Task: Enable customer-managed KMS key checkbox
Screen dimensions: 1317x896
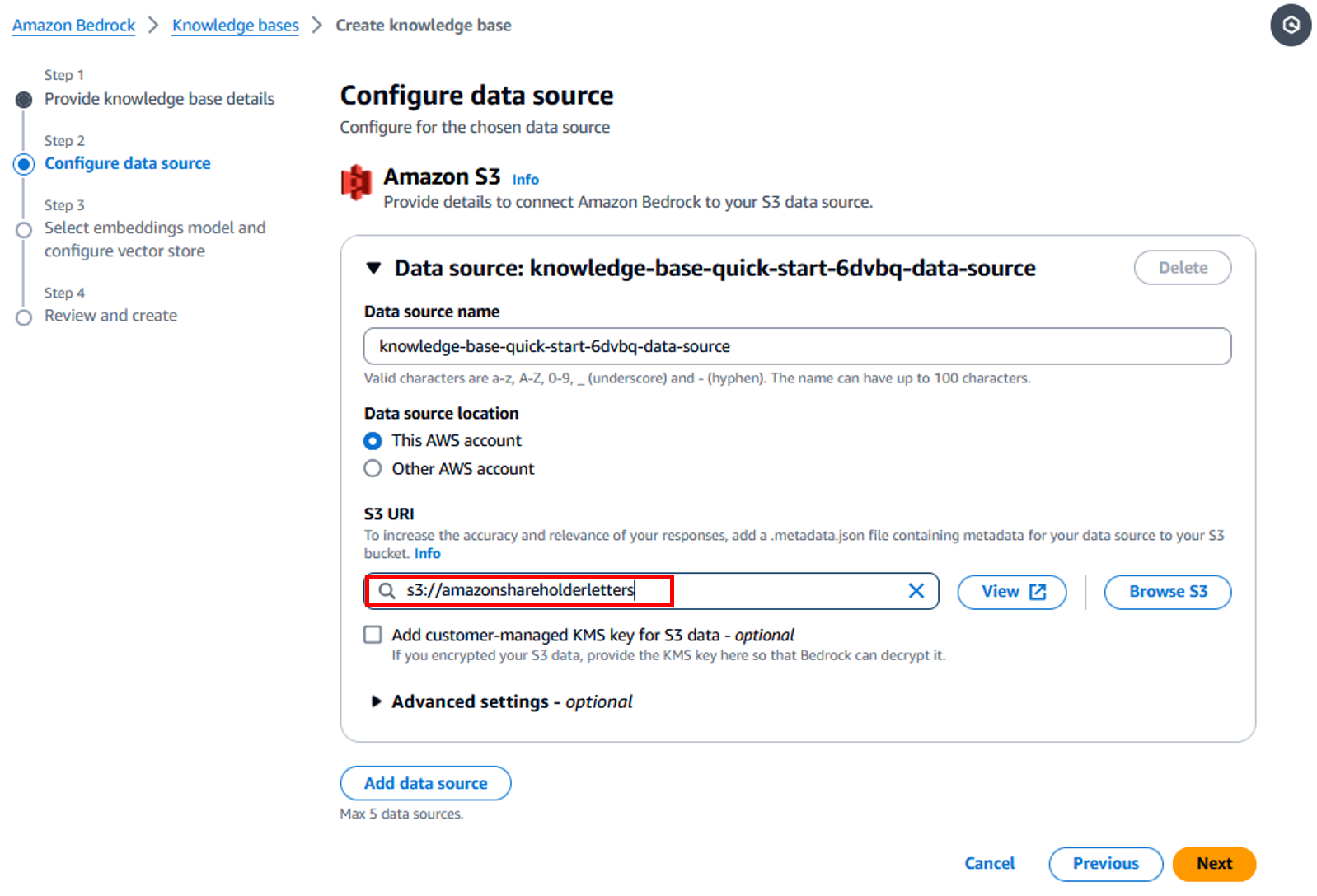Action: click(373, 635)
